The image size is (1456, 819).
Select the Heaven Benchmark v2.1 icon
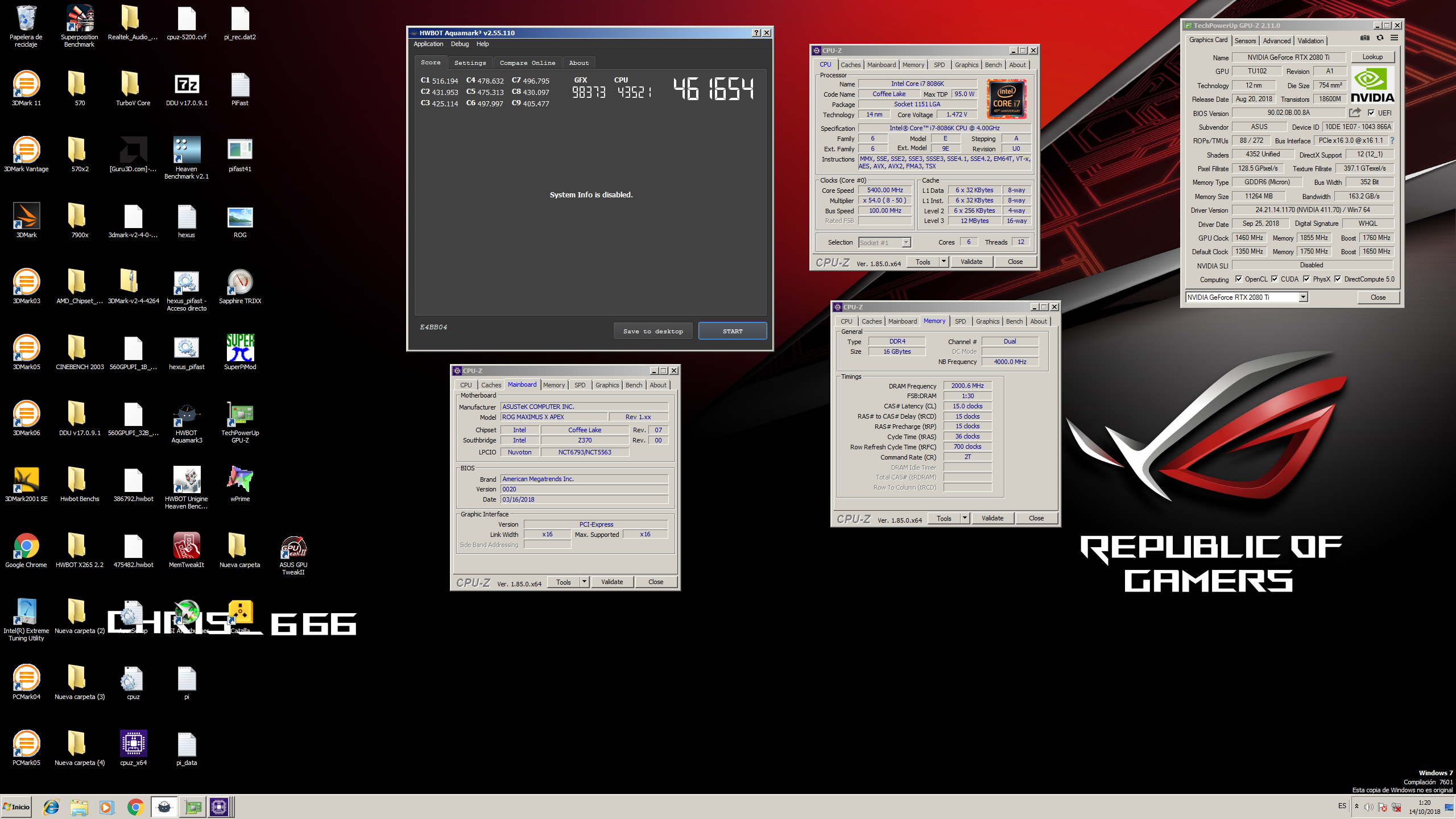(187, 158)
